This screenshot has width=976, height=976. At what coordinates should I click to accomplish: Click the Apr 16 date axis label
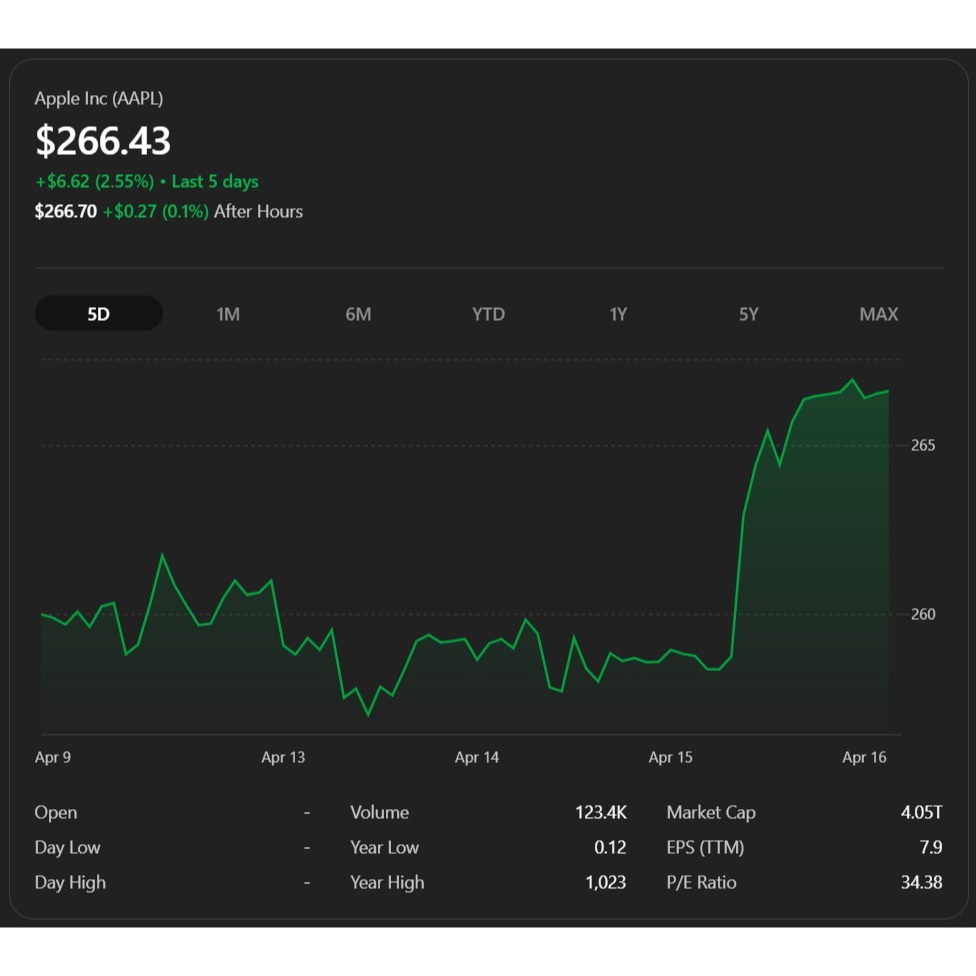click(x=864, y=757)
